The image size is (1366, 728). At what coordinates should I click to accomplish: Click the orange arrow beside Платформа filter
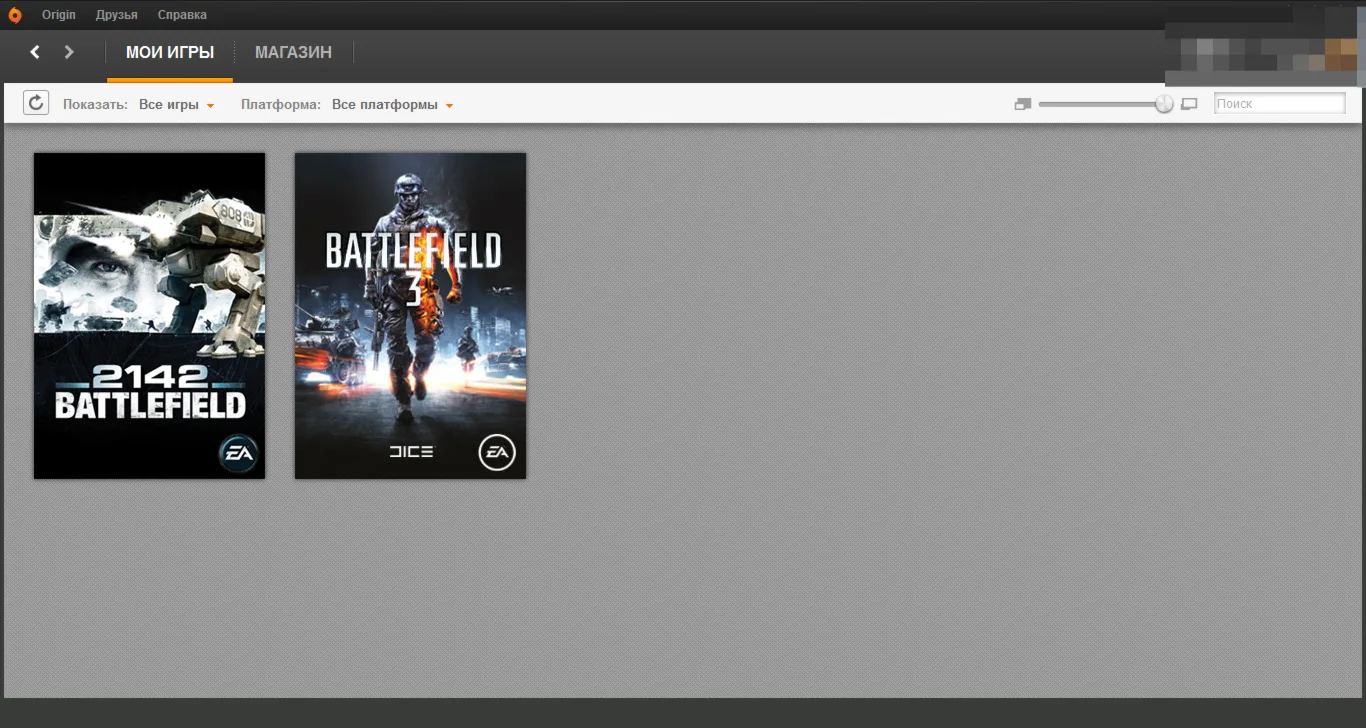click(449, 104)
